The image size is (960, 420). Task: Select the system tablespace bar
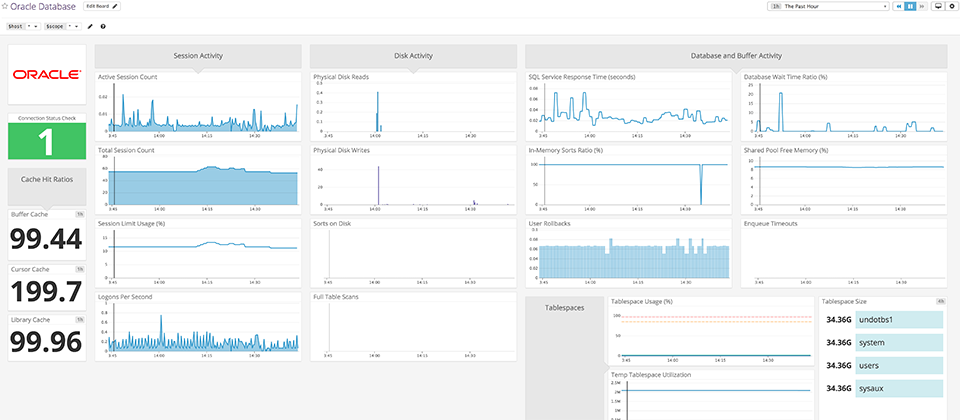point(899,342)
